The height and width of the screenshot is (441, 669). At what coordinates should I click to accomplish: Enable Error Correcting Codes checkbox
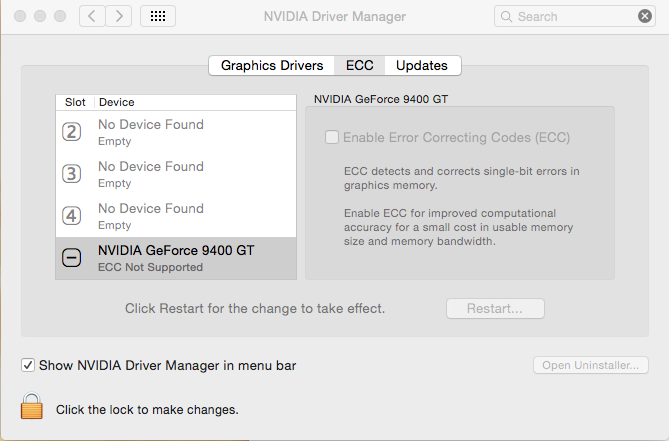click(332, 137)
